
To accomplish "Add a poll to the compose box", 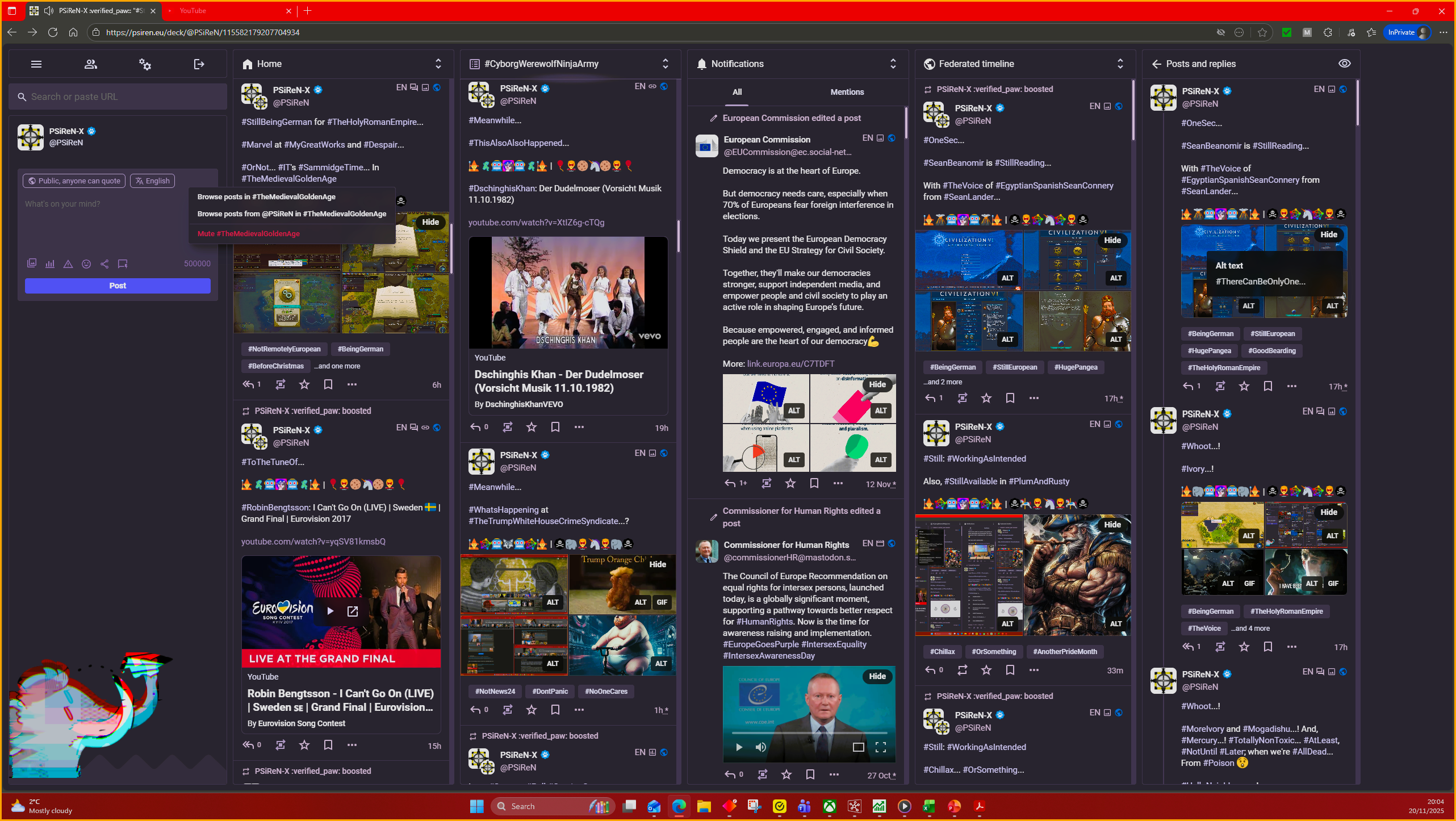I will 50,264.
